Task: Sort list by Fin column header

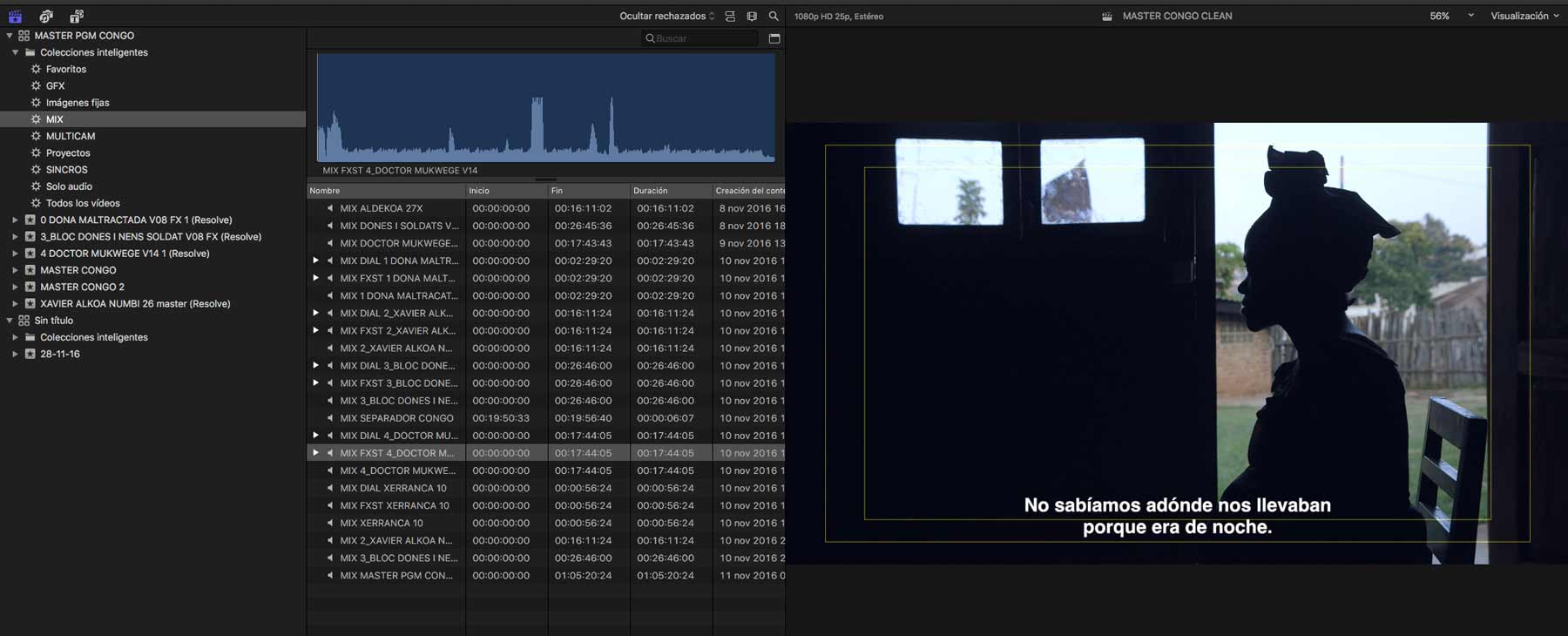Action: coord(589,190)
